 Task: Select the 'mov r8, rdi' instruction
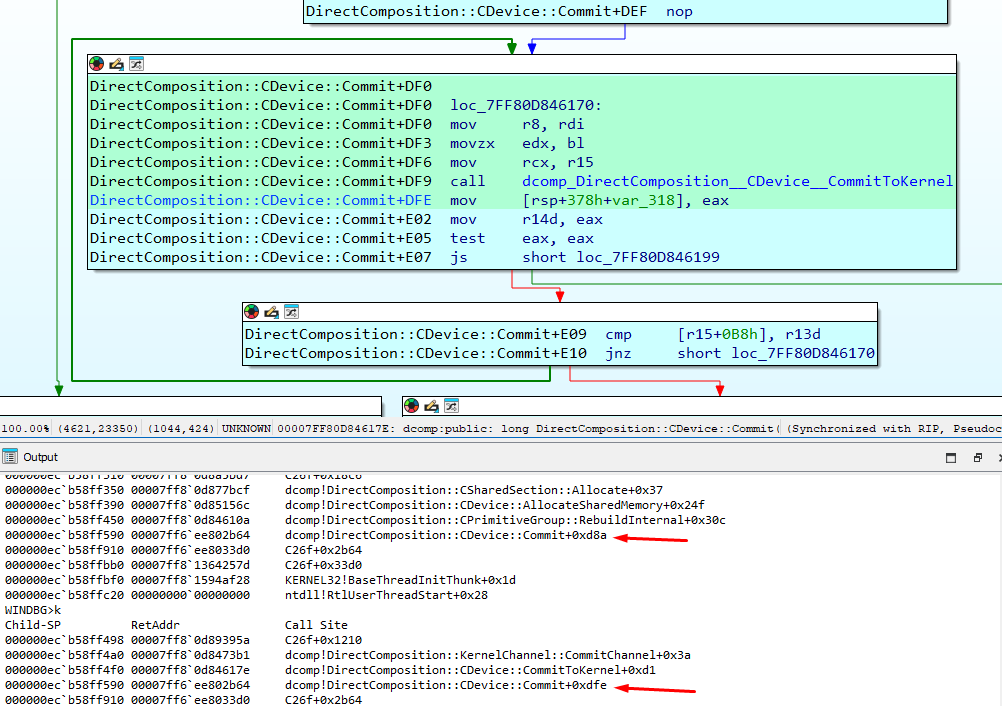[517, 125]
